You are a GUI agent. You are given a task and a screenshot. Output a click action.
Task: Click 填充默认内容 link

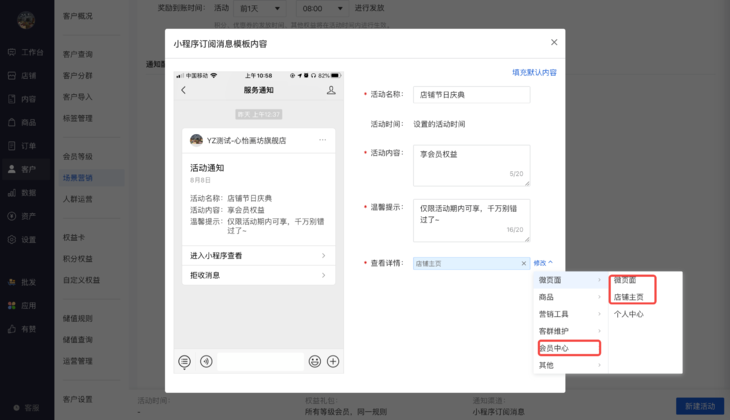(x=534, y=73)
